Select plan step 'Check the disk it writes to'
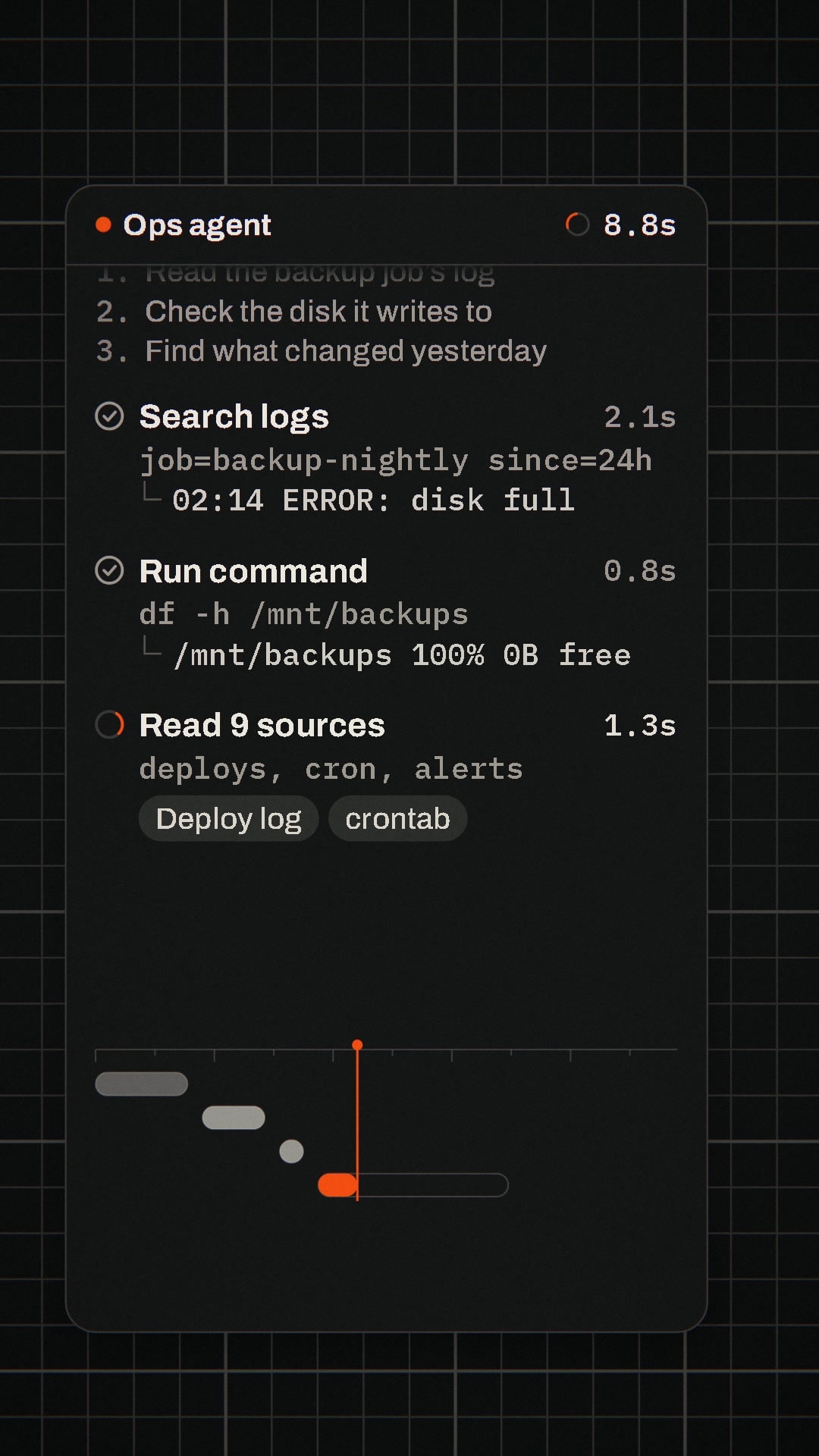 [x=294, y=312]
